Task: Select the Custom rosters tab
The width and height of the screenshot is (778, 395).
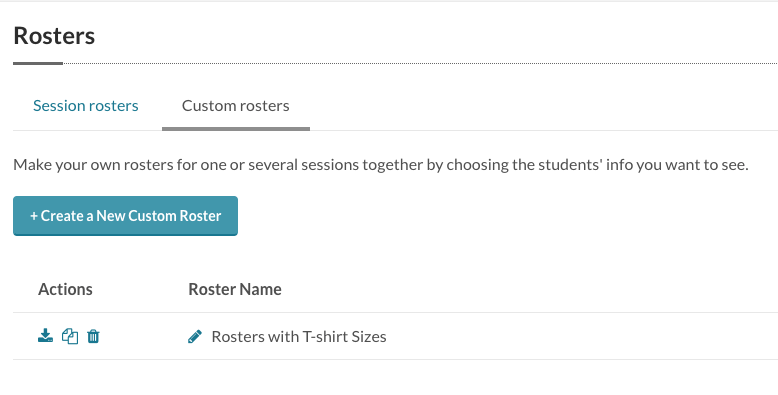Action: coord(236,106)
